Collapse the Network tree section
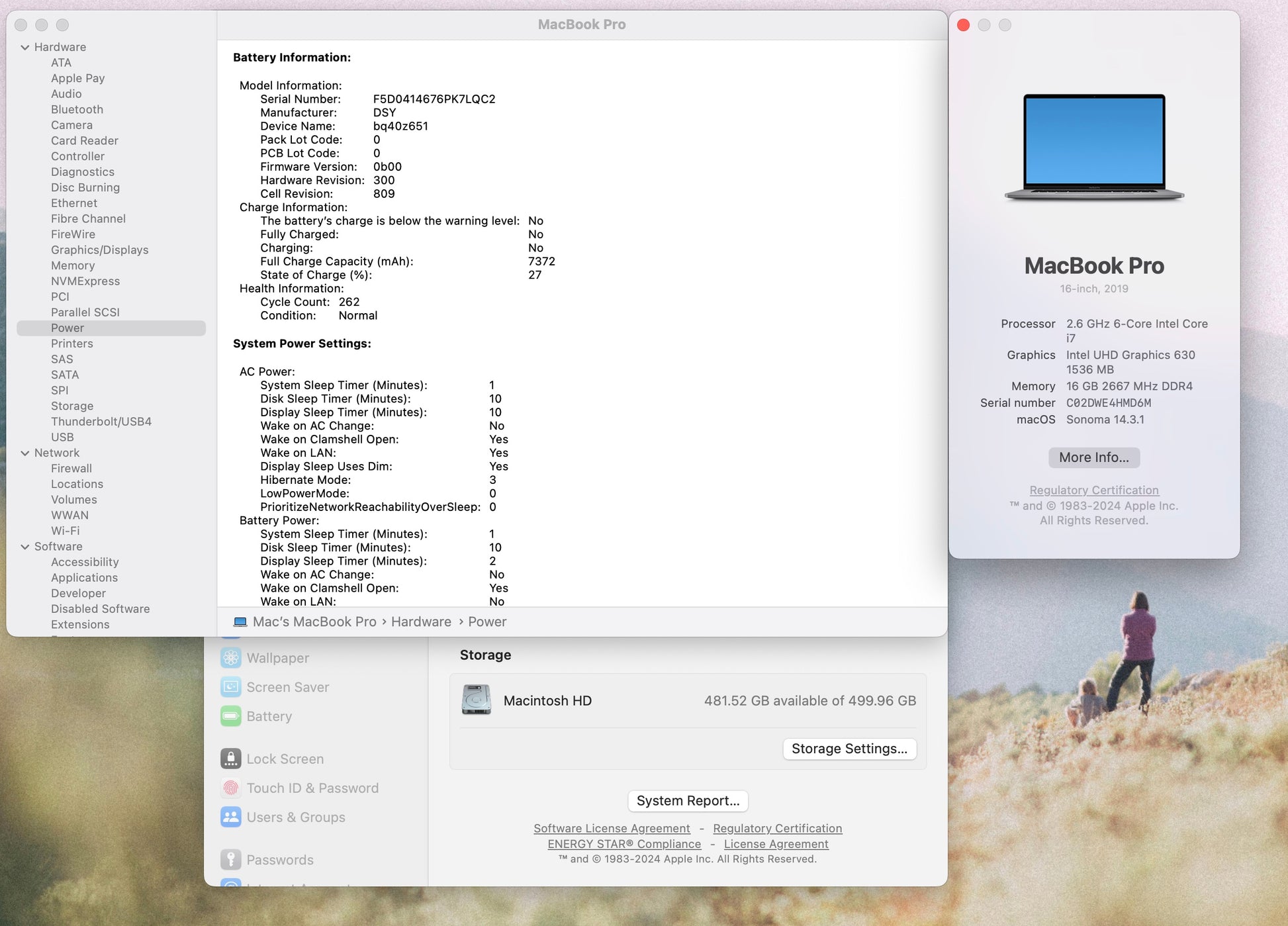 click(25, 453)
